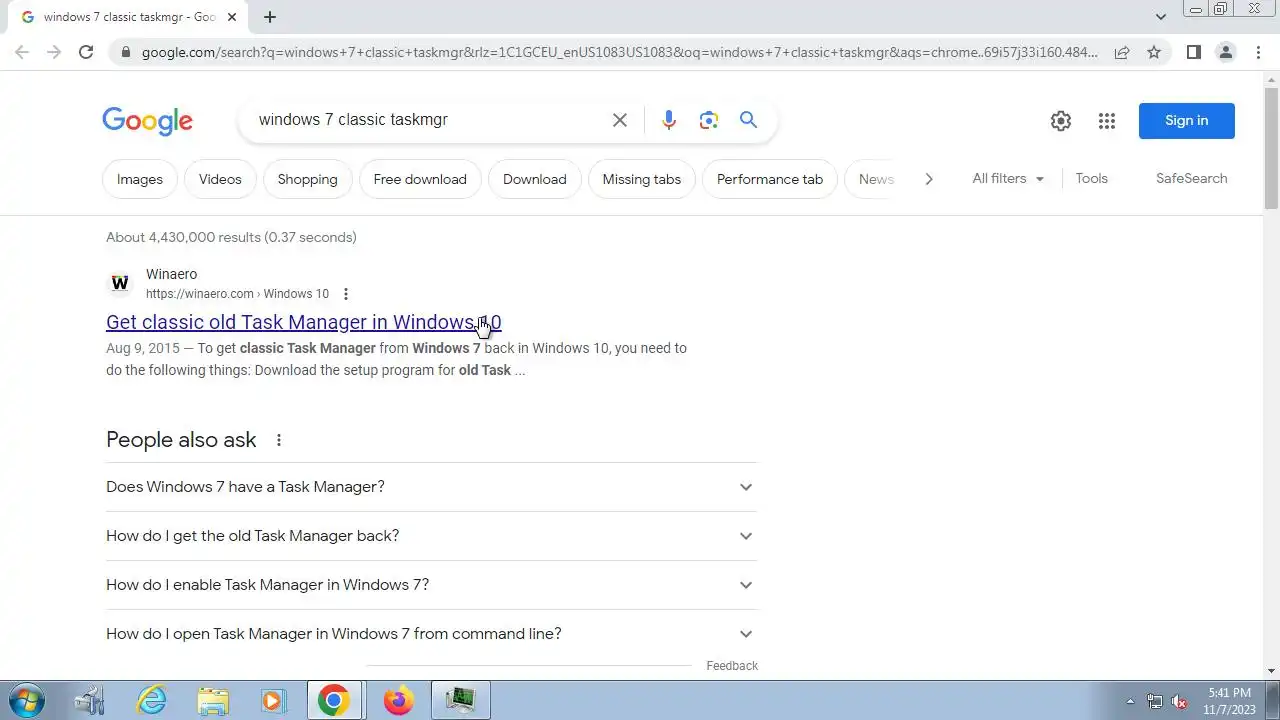
Task: Open Get classic old Task Manager link
Action: 303,322
